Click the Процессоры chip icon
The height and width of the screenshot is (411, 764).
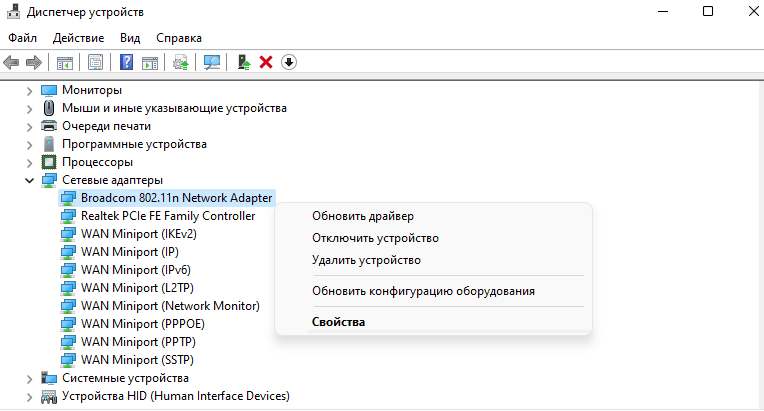click(x=49, y=162)
